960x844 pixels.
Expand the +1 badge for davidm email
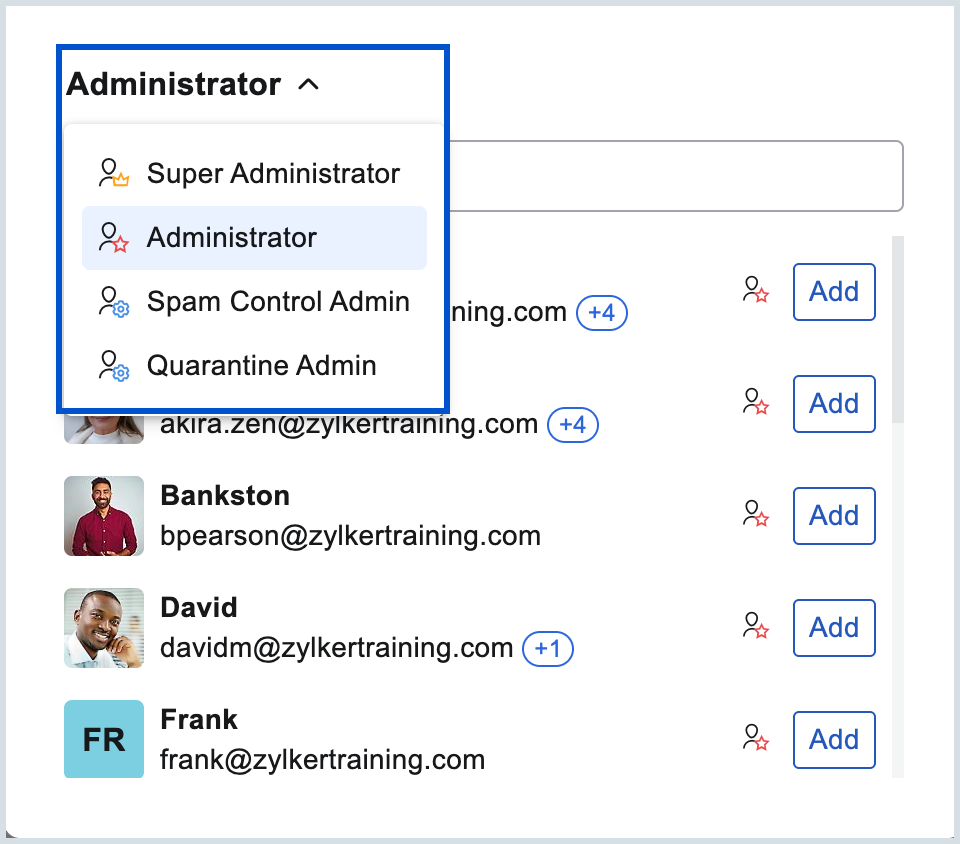tap(548, 649)
